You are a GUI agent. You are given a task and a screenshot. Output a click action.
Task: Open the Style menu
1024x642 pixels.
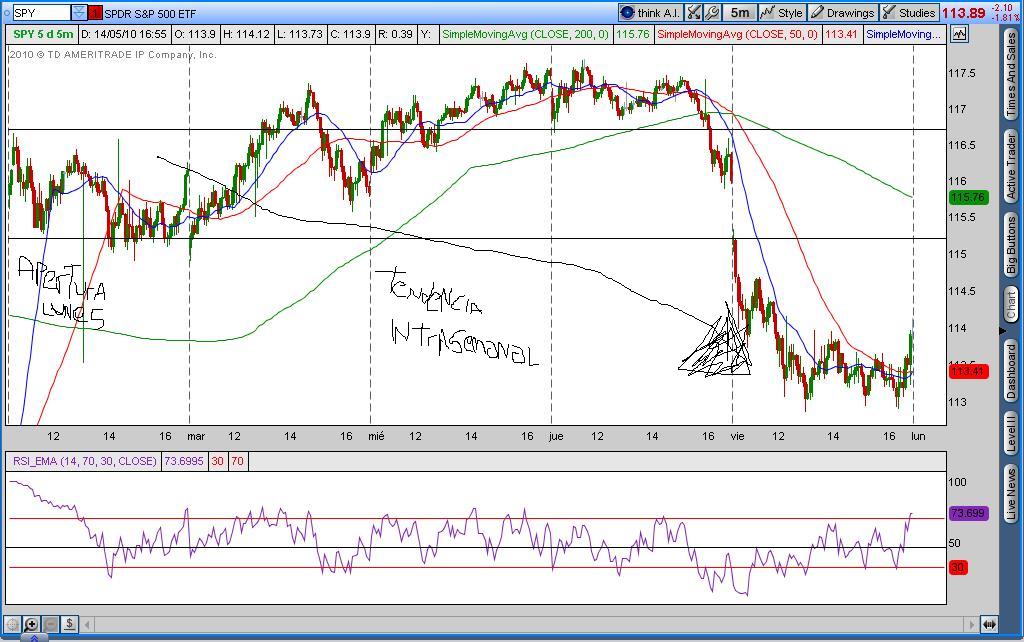tap(781, 13)
